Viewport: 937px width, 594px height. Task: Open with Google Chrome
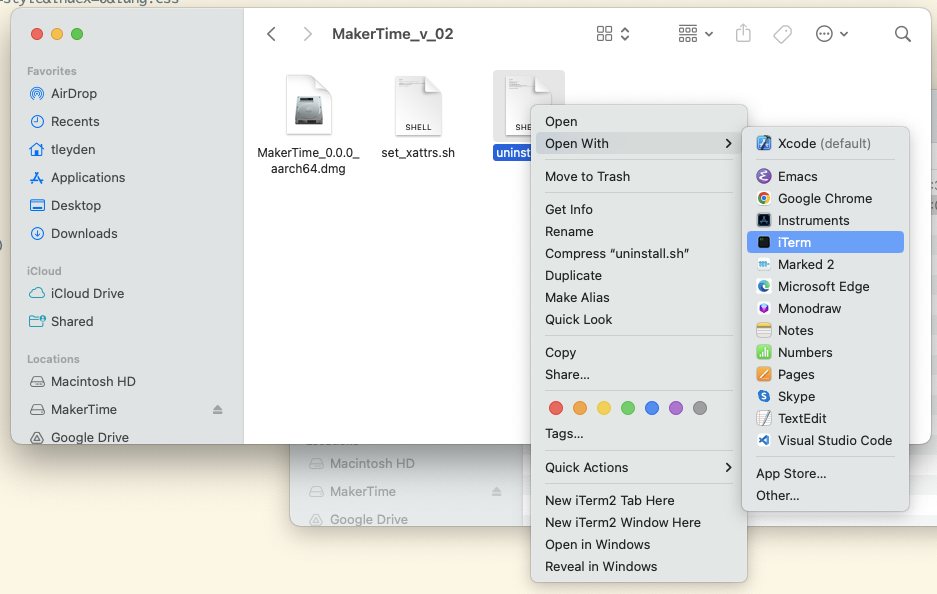click(825, 198)
